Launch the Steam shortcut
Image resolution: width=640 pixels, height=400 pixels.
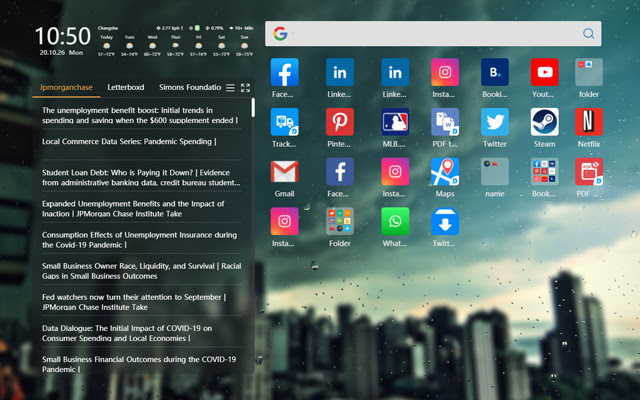544,122
